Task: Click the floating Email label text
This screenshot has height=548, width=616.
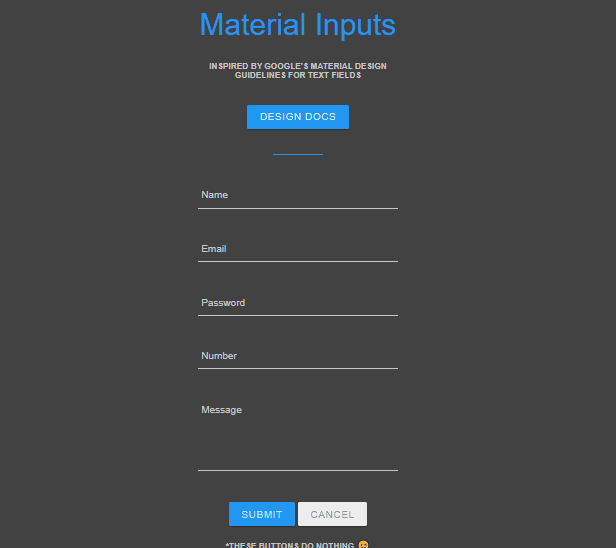Action: click(214, 249)
